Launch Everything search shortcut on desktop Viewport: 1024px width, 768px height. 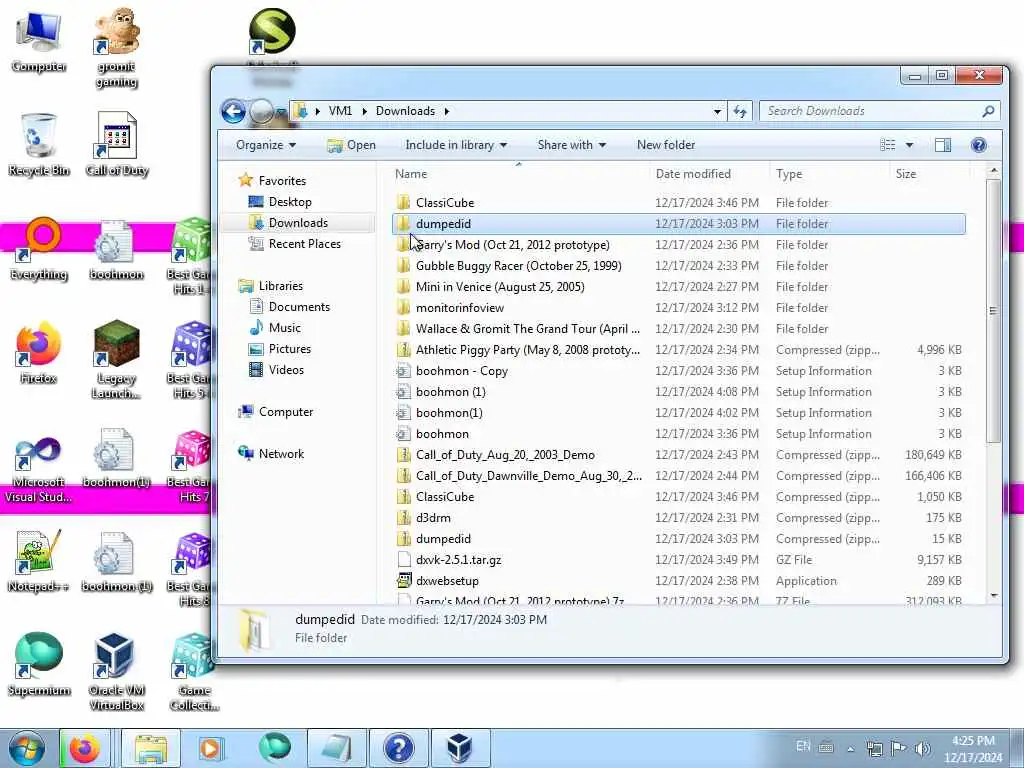point(39,249)
